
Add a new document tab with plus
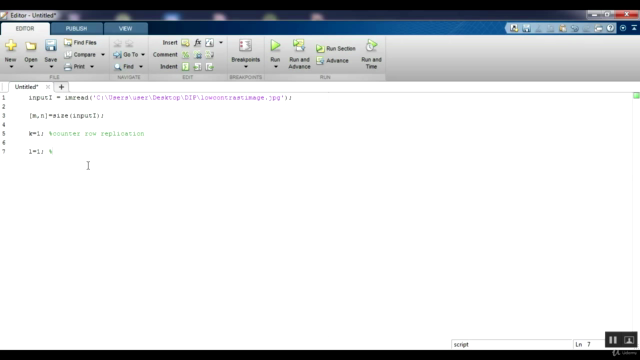(61, 87)
